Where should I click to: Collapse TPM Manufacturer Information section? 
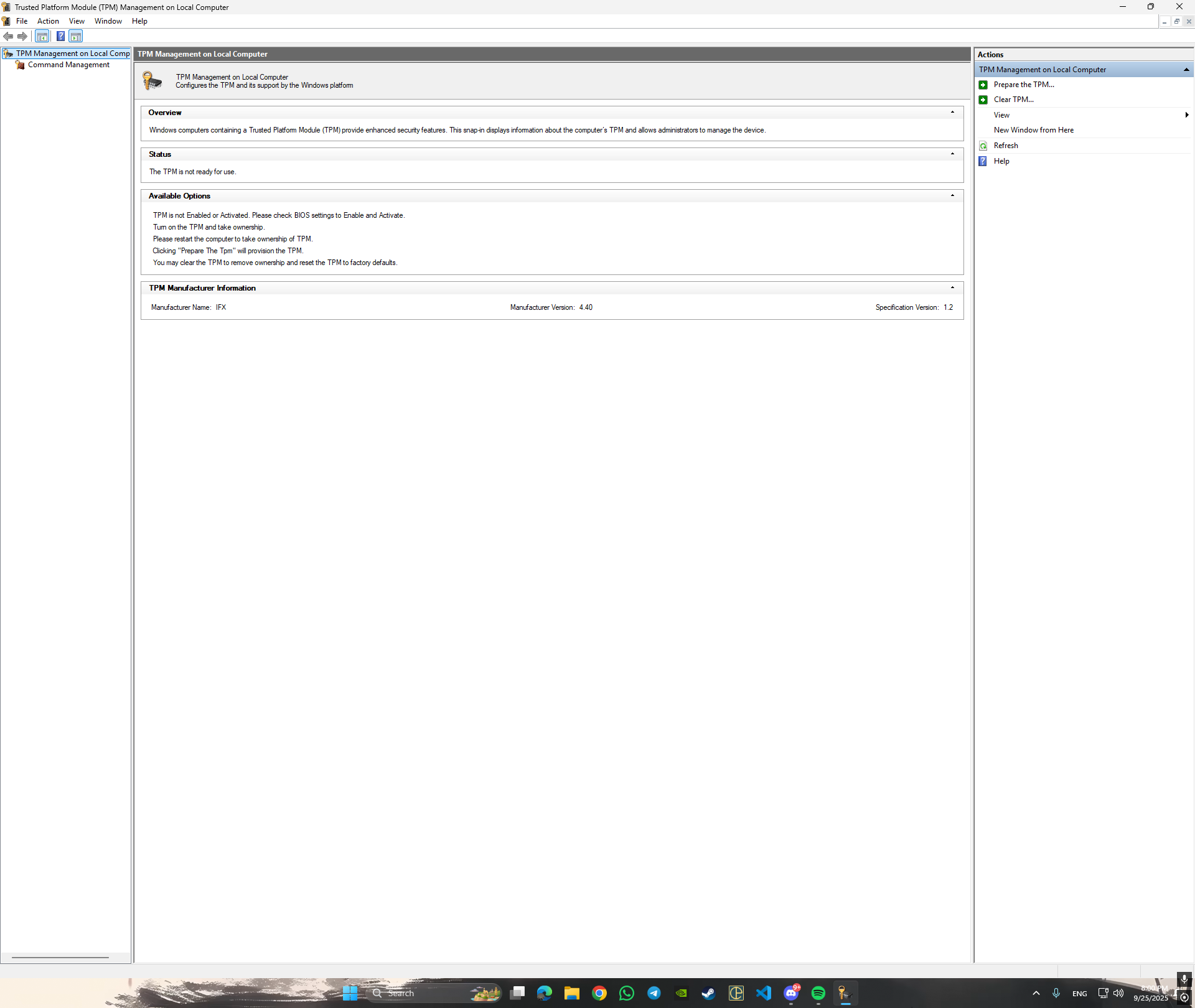(x=952, y=288)
